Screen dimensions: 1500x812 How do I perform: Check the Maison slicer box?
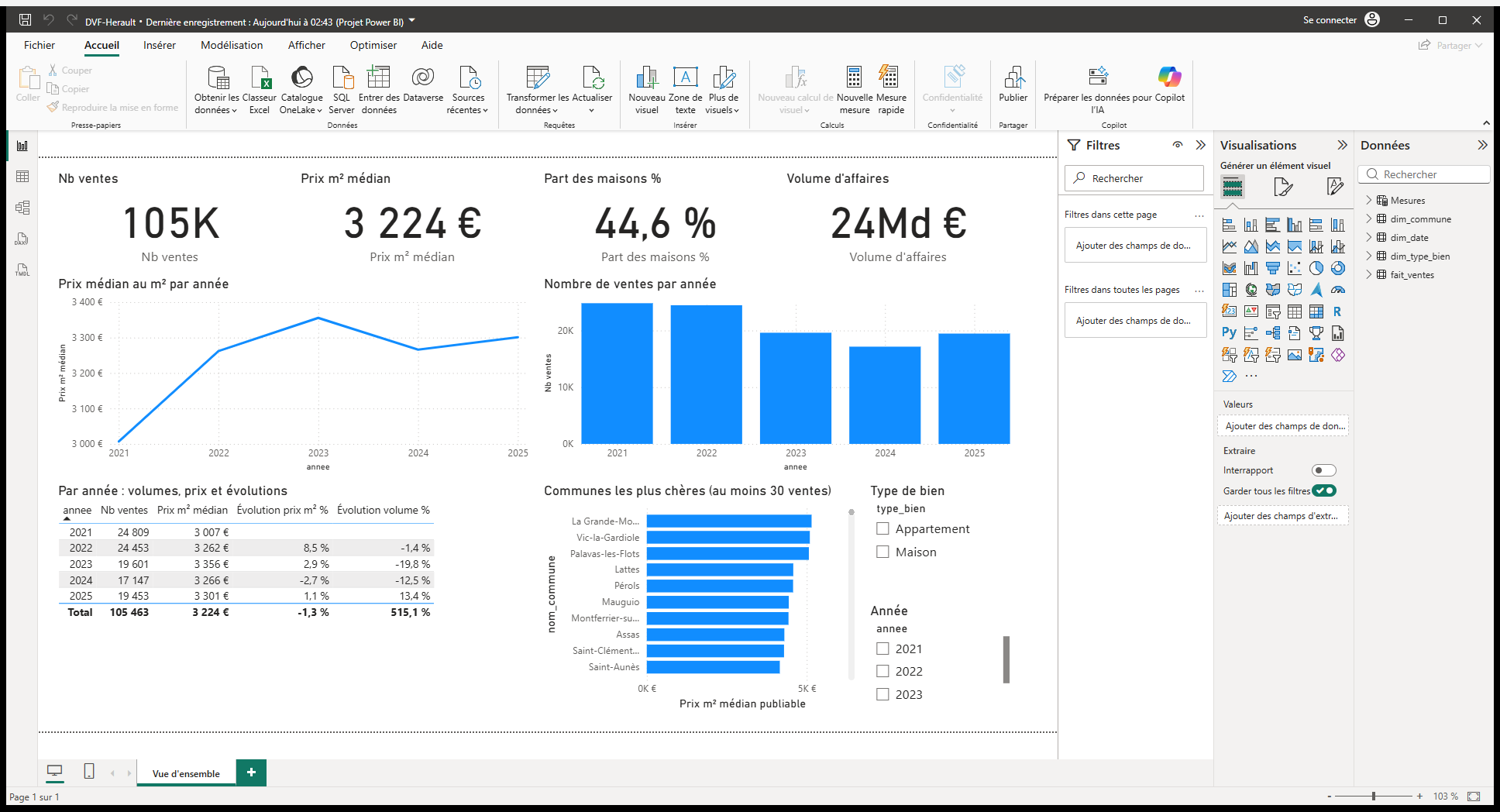(x=882, y=552)
